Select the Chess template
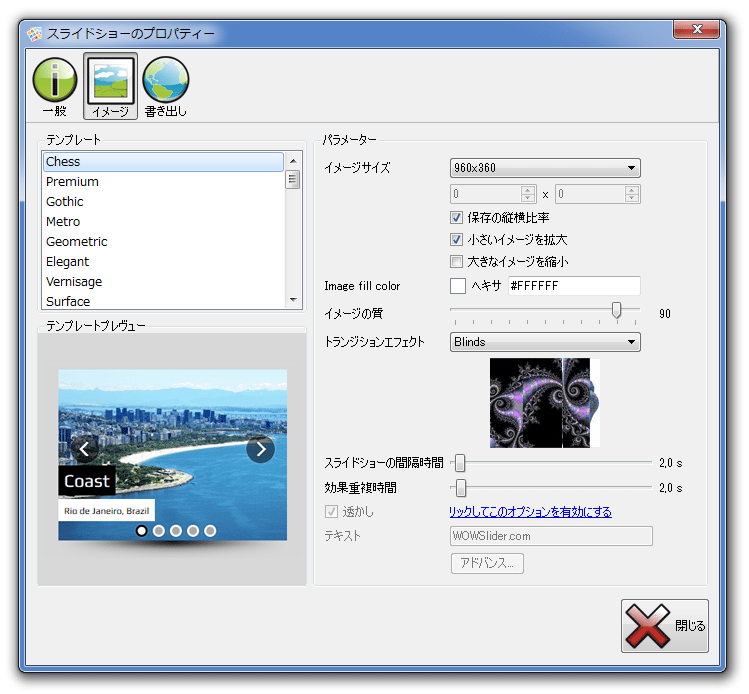 [163, 162]
